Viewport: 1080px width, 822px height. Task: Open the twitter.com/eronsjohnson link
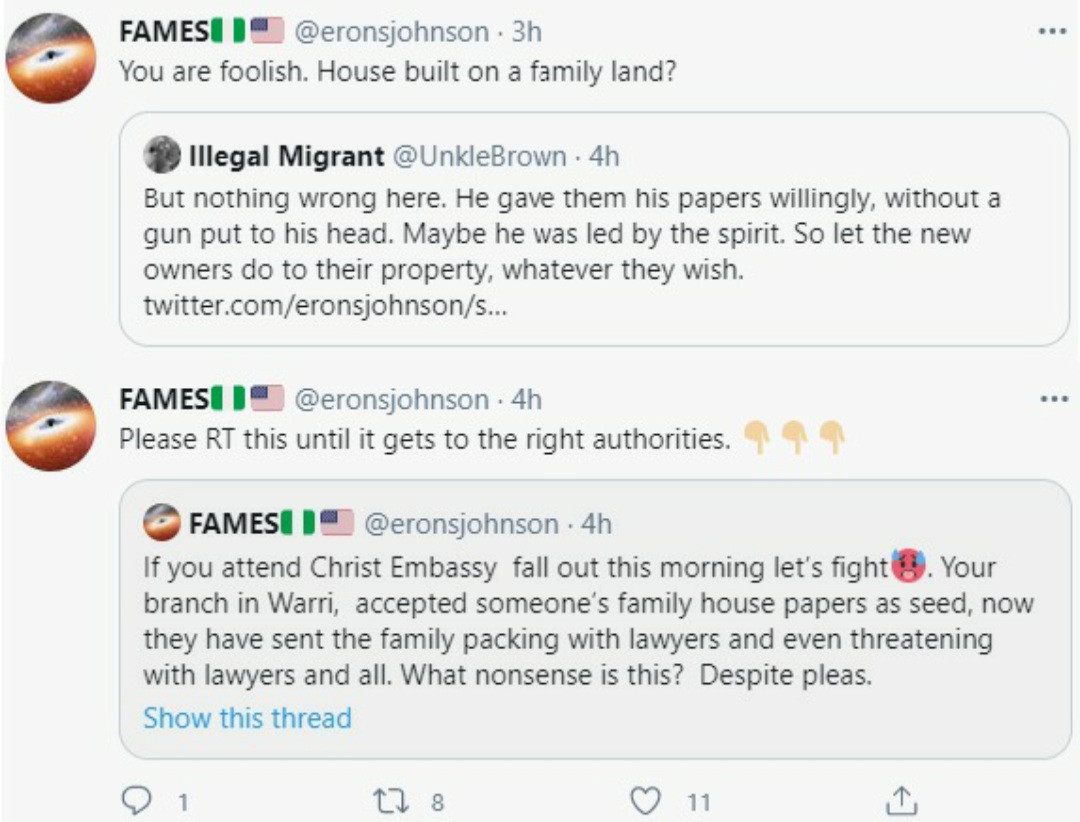coord(325,305)
